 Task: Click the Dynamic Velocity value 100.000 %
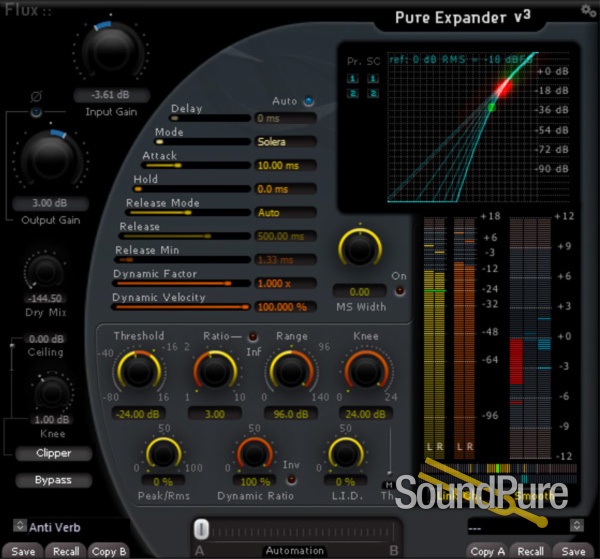coord(285,307)
